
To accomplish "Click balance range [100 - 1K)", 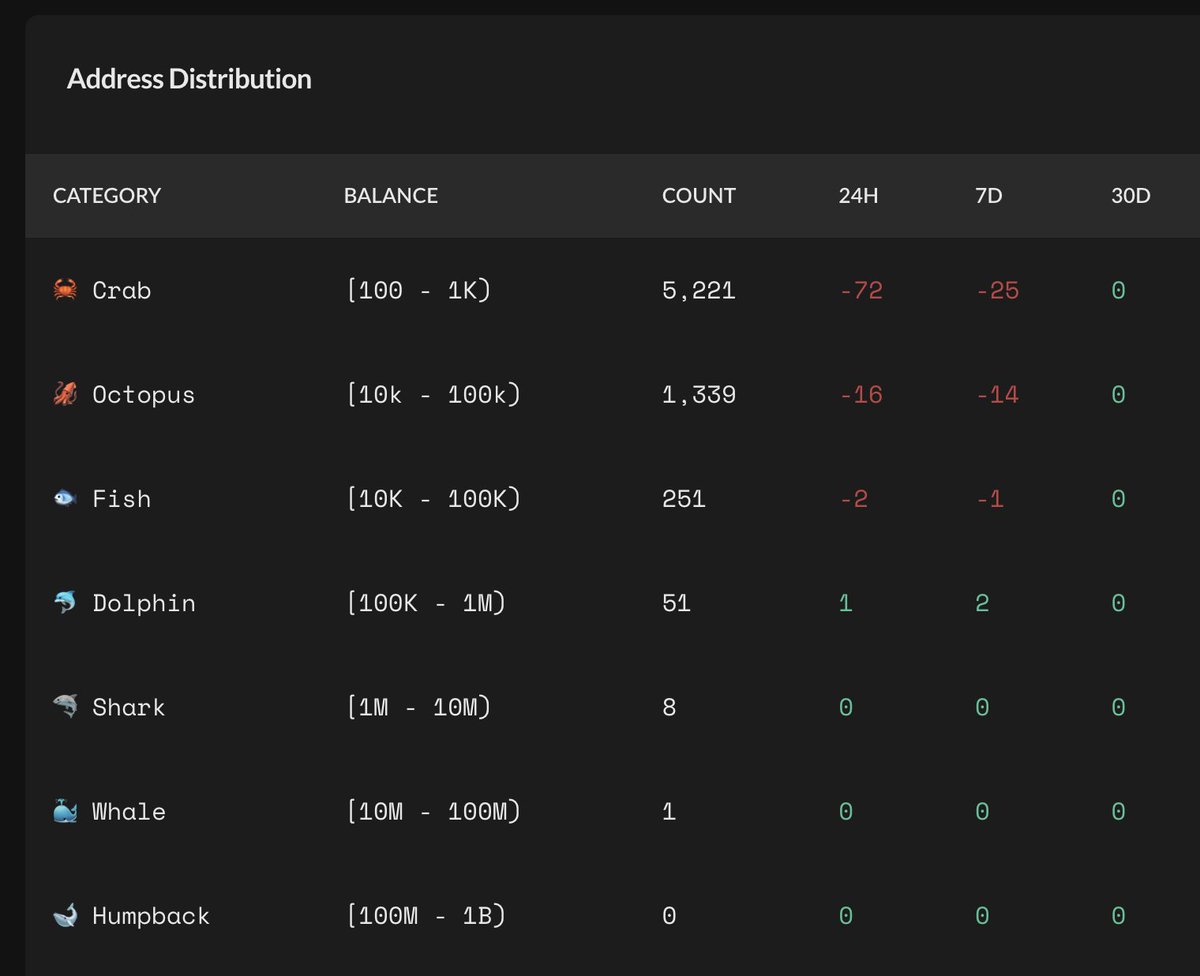I will coord(419,291).
